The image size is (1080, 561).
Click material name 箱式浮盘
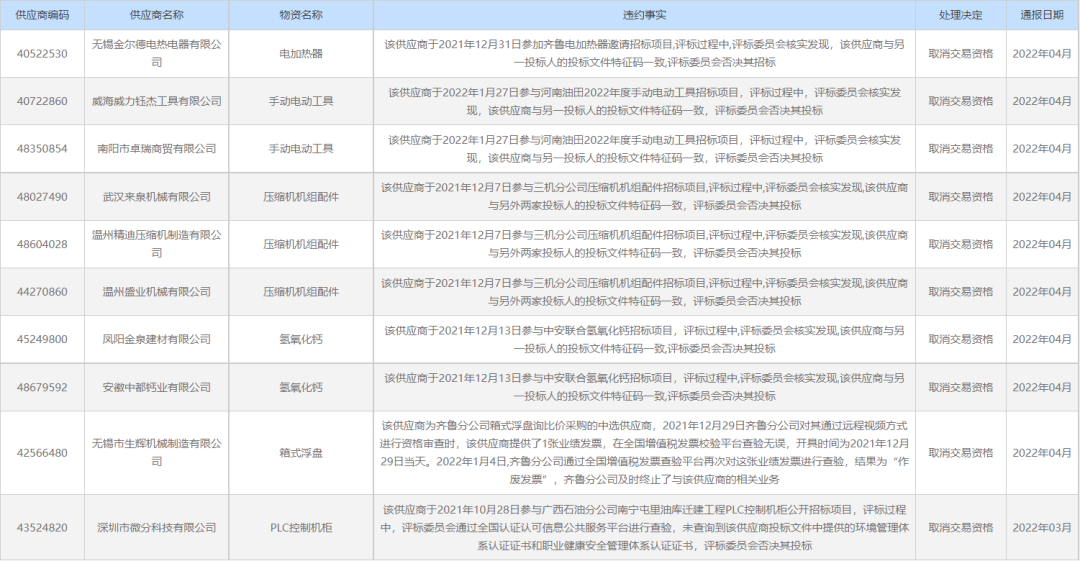click(301, 453)
